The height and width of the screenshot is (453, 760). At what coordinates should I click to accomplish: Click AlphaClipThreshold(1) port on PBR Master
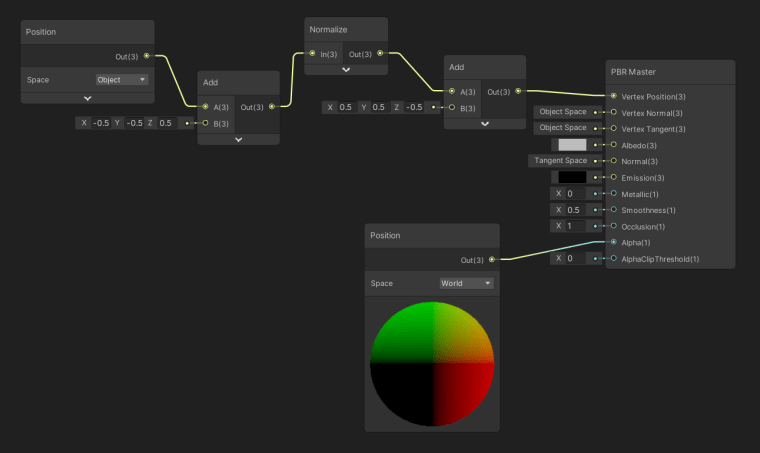point(614,258)
